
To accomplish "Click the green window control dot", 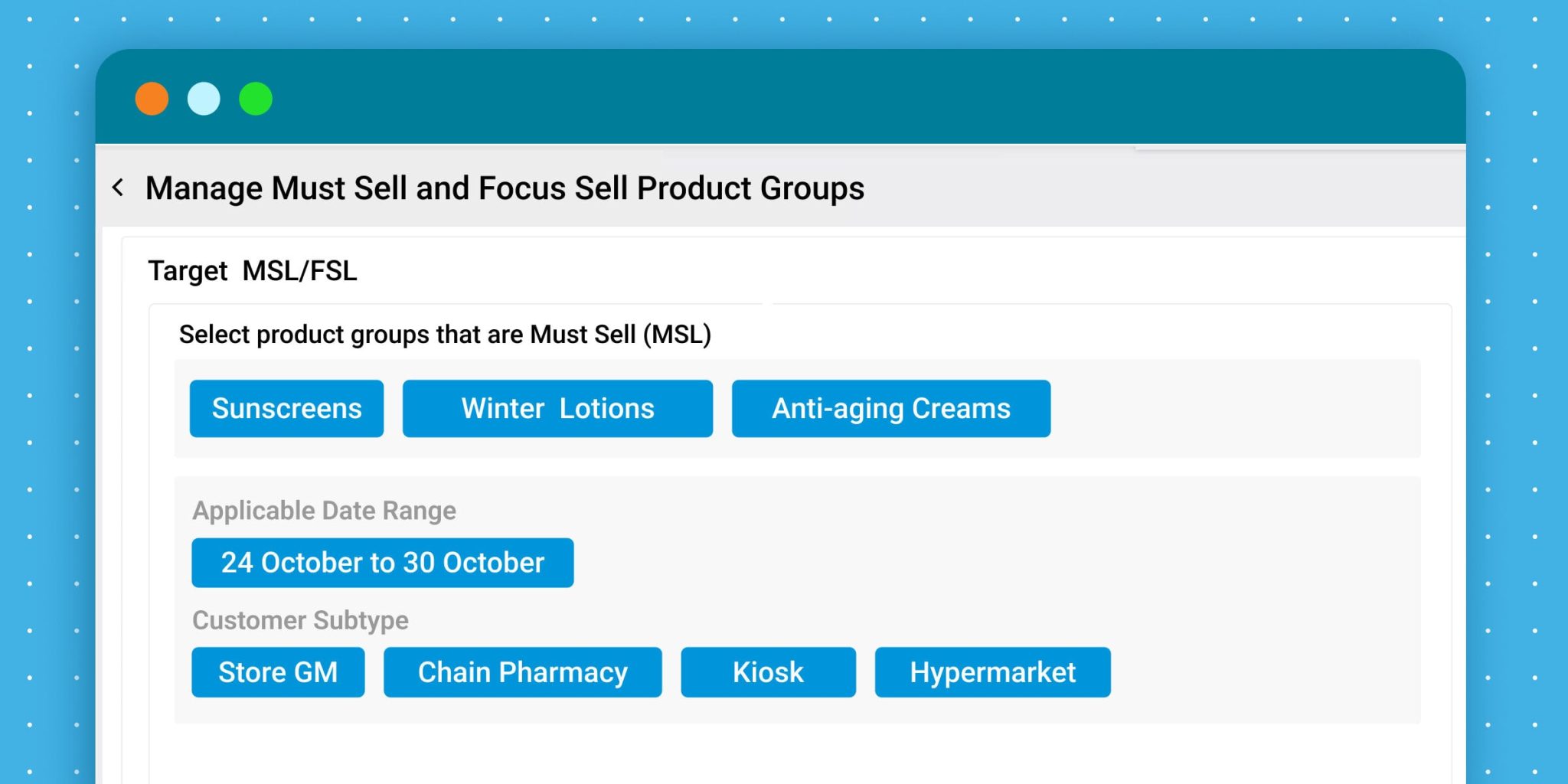I will [x=256, y=99].
